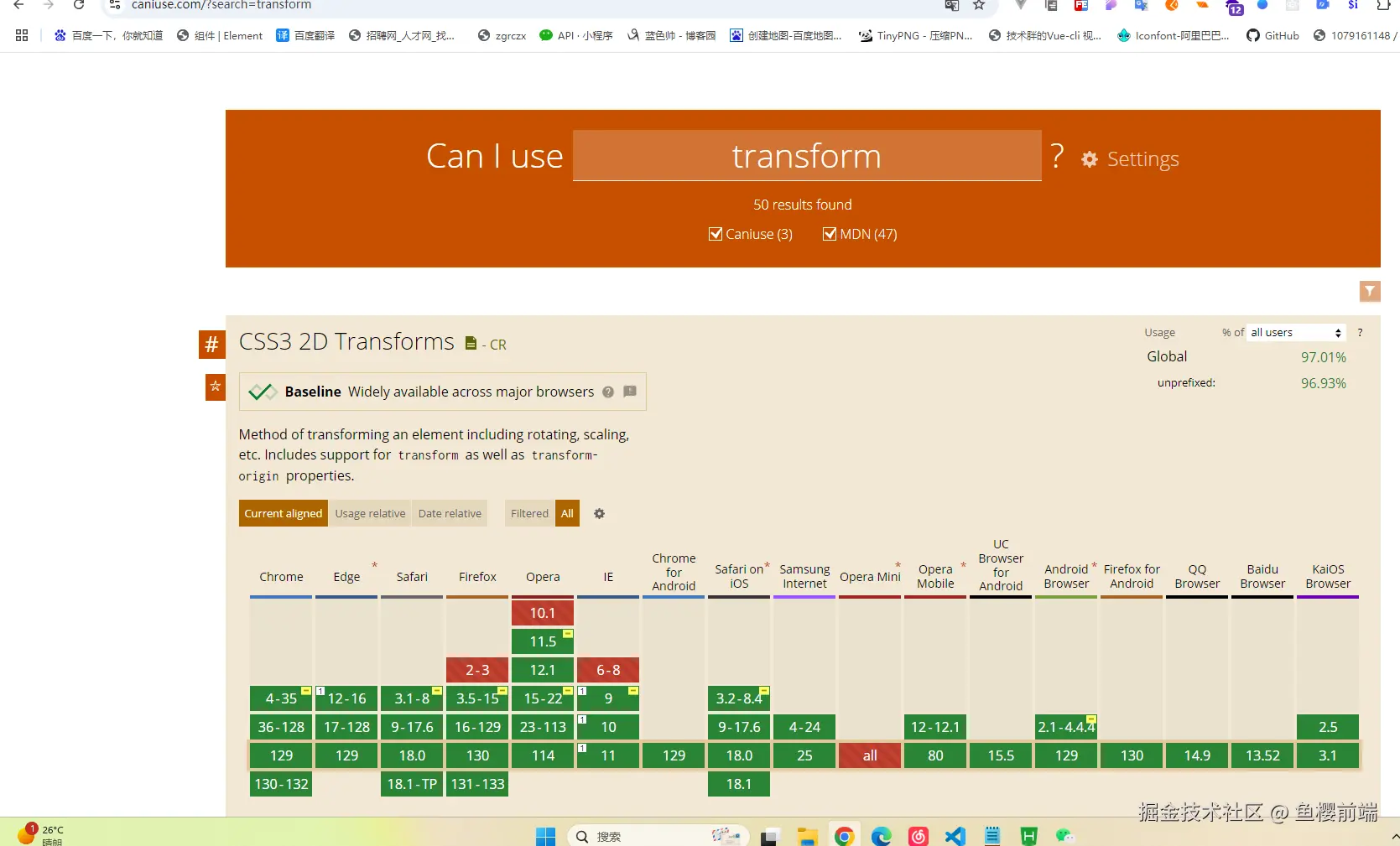Open the browser apps grid icon

click(x=22, y=35)
